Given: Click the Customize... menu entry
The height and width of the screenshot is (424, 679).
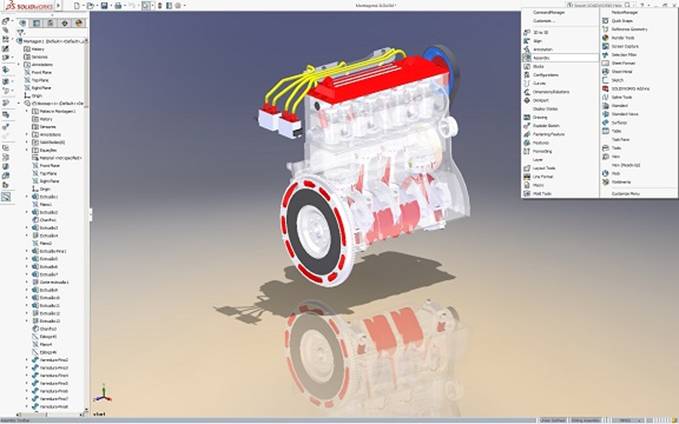Looking at the screenshot, I should (543, 21).
